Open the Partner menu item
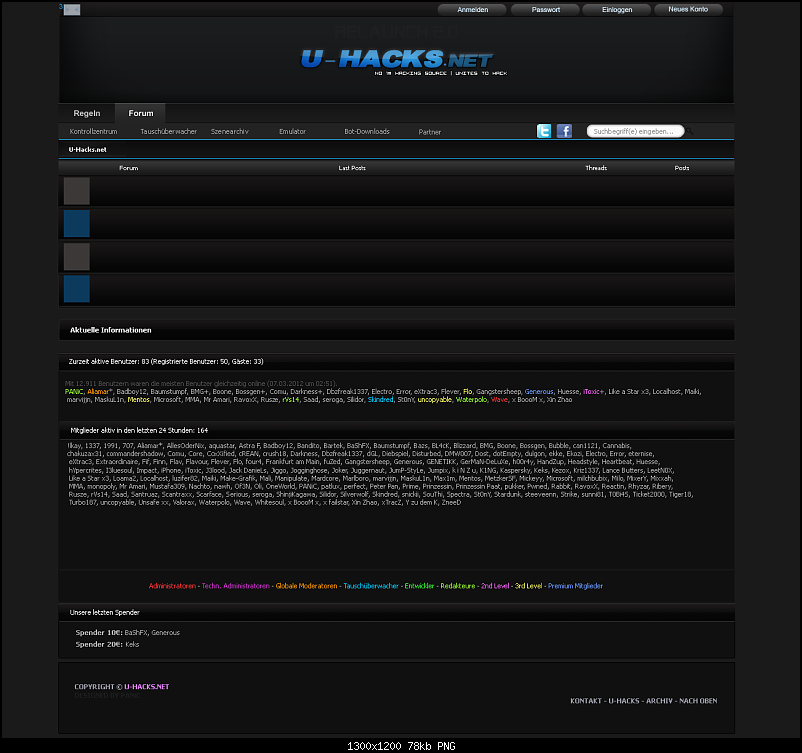The image size is (802, 753). pos(430,132)
